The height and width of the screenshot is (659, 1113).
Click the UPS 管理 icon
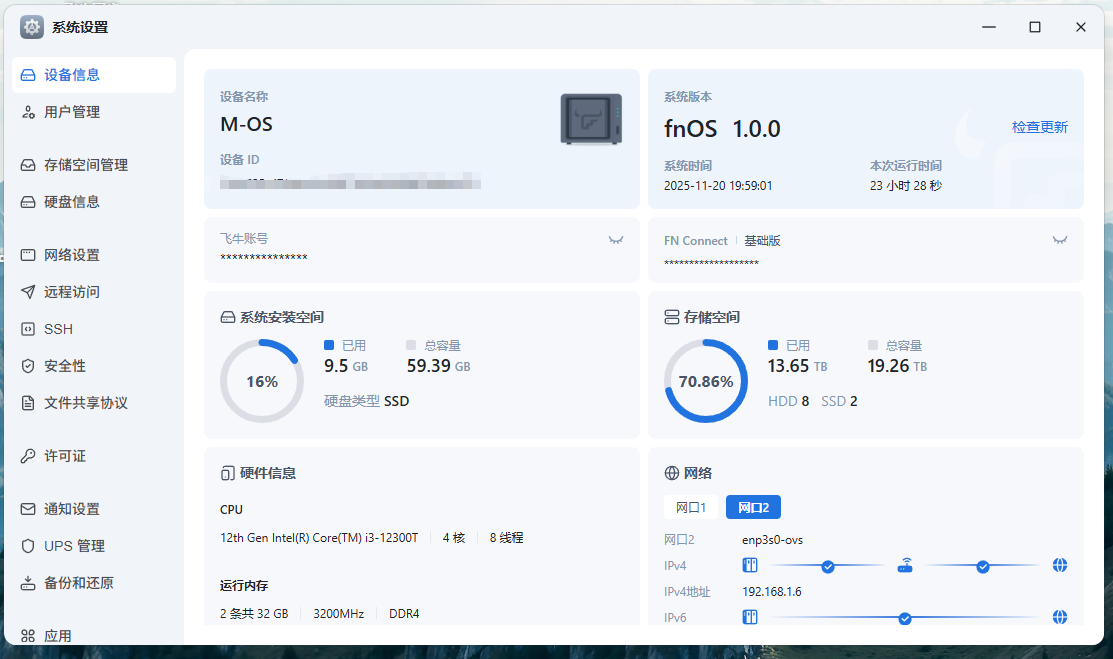[x=28, y=546]
